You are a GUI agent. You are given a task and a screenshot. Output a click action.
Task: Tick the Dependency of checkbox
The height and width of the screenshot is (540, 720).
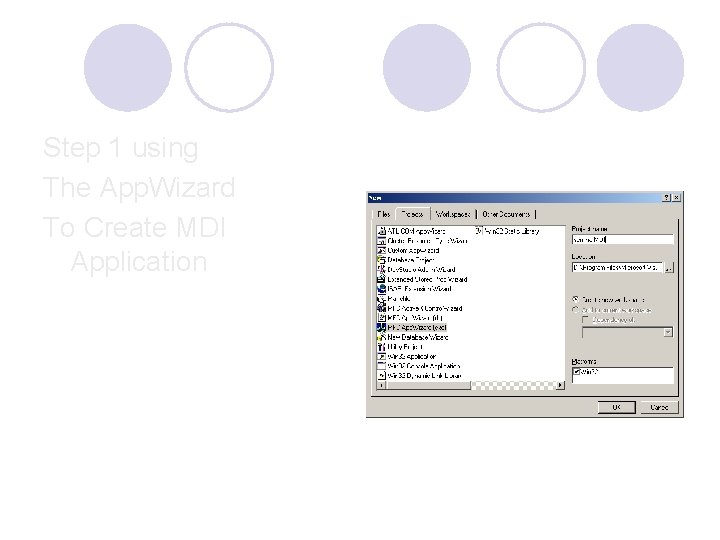click(x=585, y=320)
